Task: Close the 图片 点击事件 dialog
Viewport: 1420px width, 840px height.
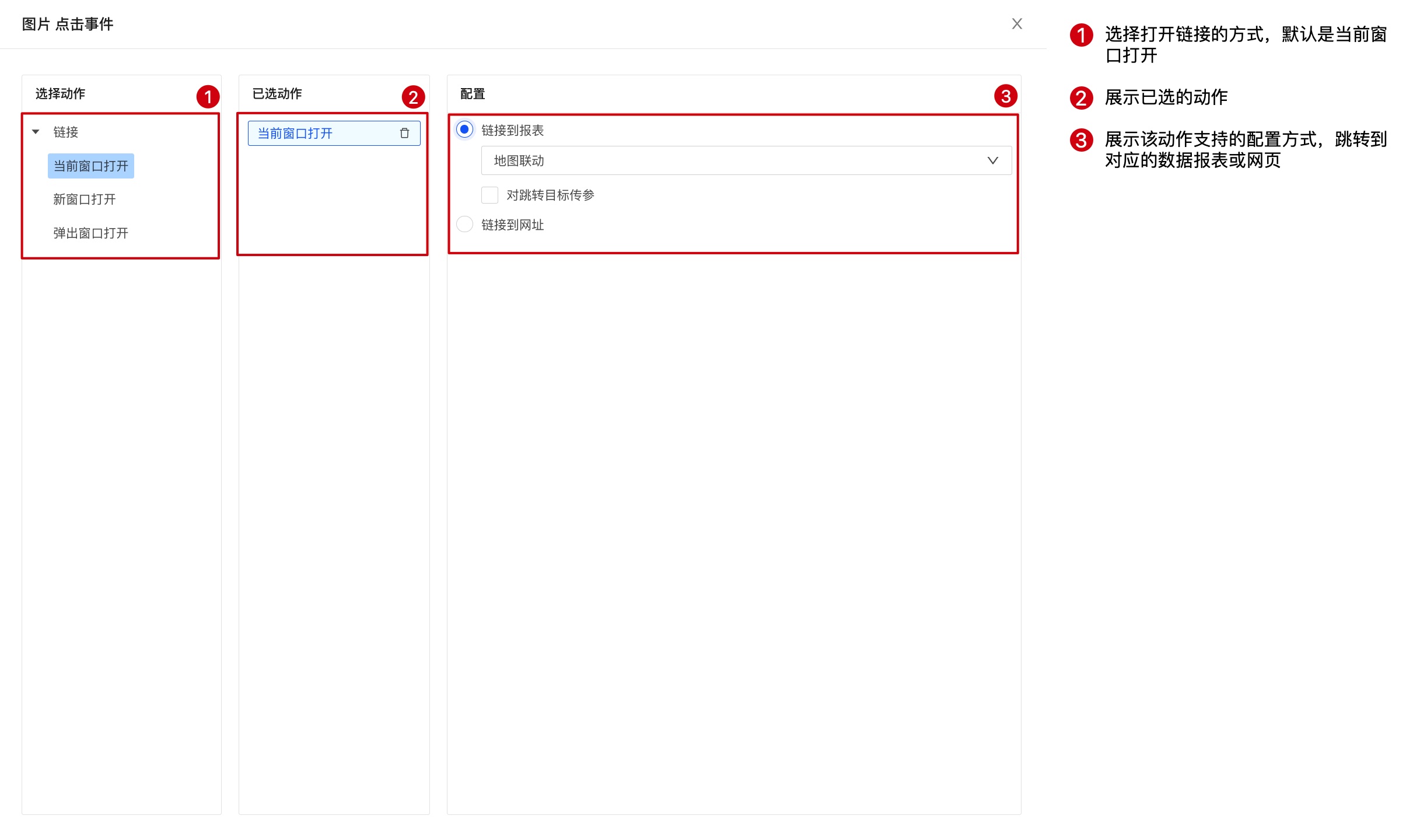Action: click(1017, 24)
